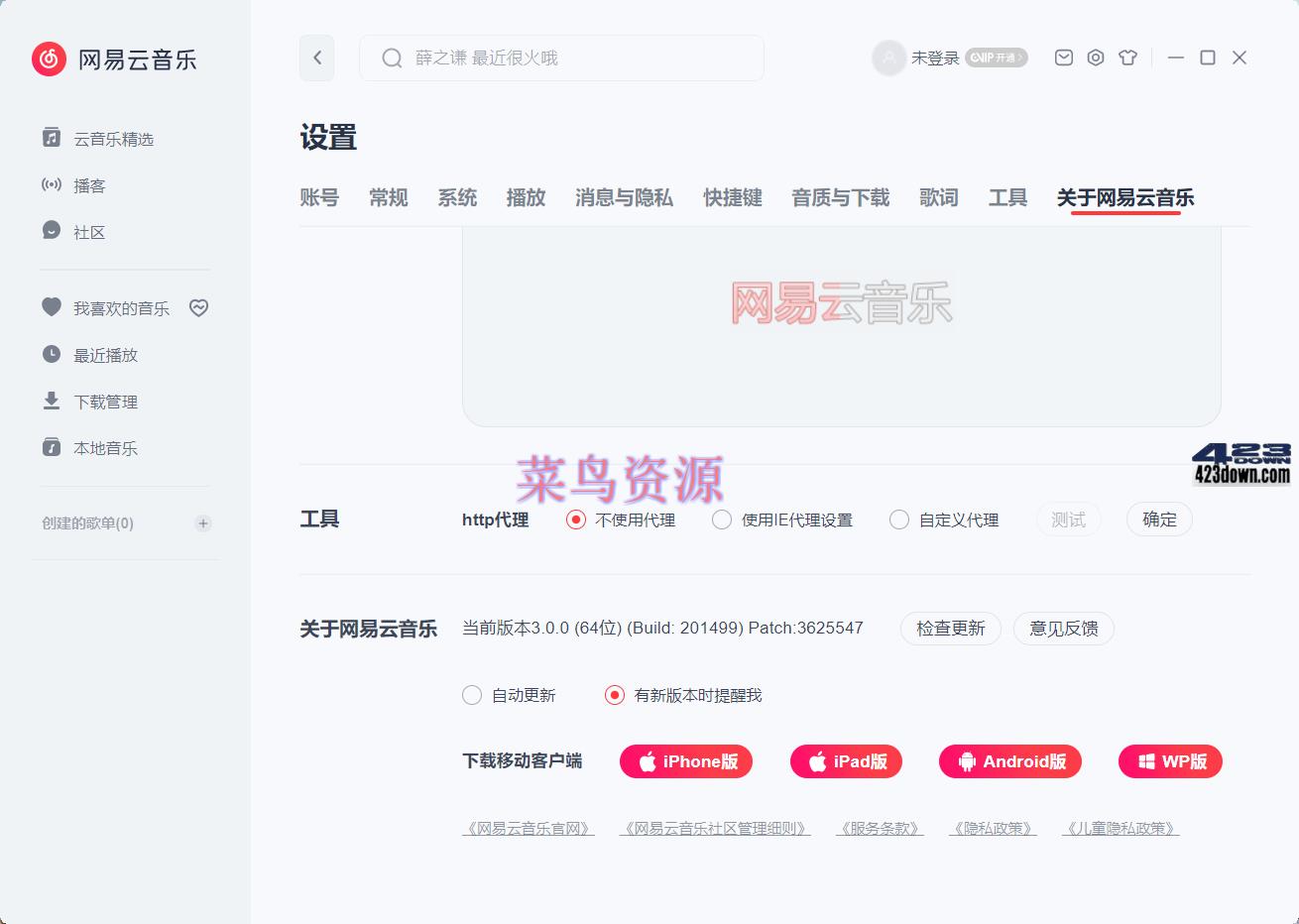Image resolution: width=1299 pixels, height=924 pixels.
Task: Open the 下载管理 download manager
Action: 104,402
